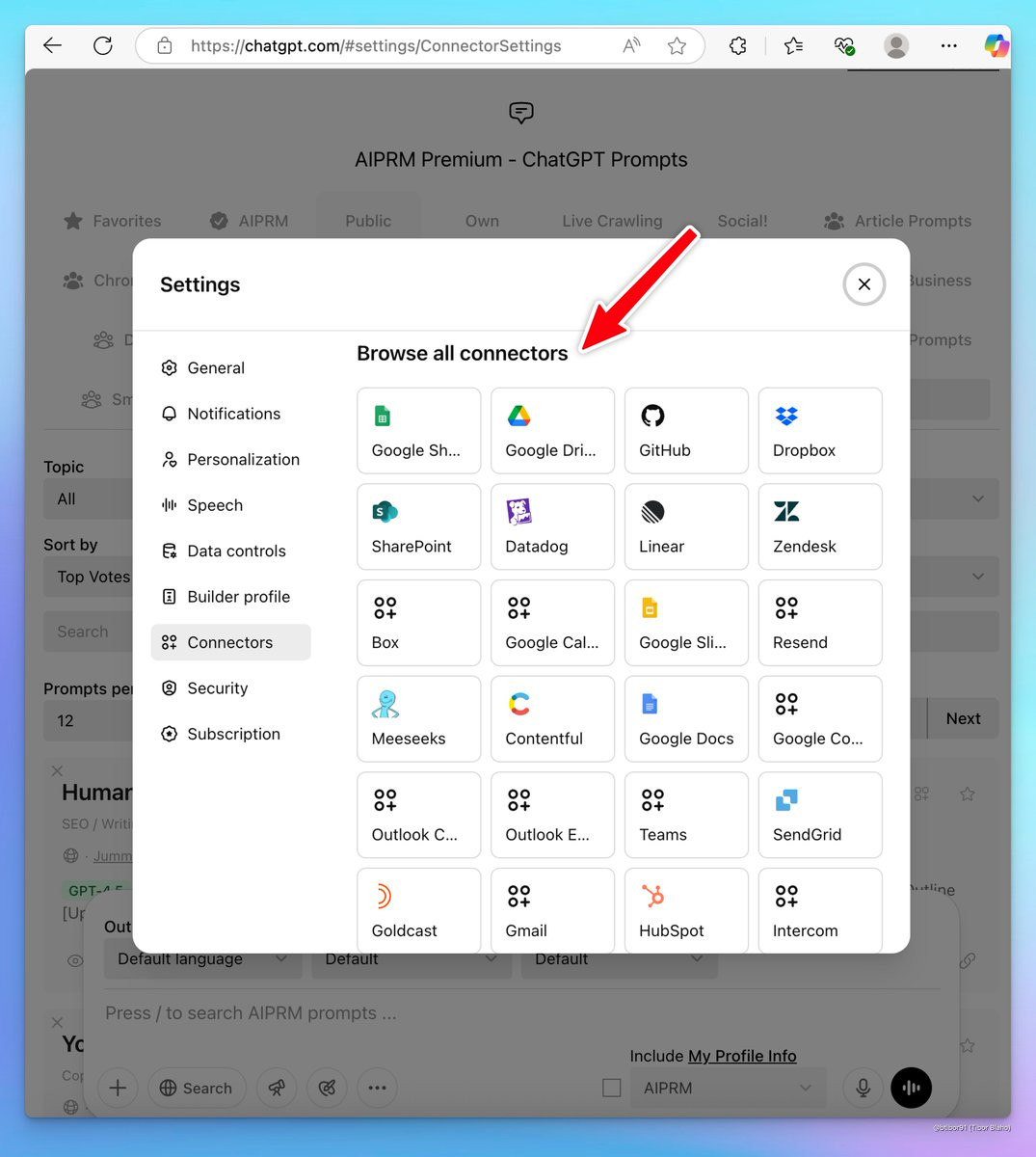Reload the browser page
This screenshot has height=1157, width=1036.
[x=103, y=45]
